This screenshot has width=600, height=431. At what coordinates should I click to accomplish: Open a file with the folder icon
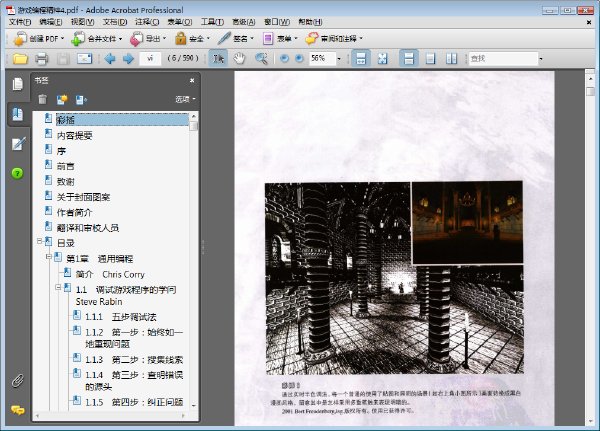pyautogui.click(x=20, y=59)
